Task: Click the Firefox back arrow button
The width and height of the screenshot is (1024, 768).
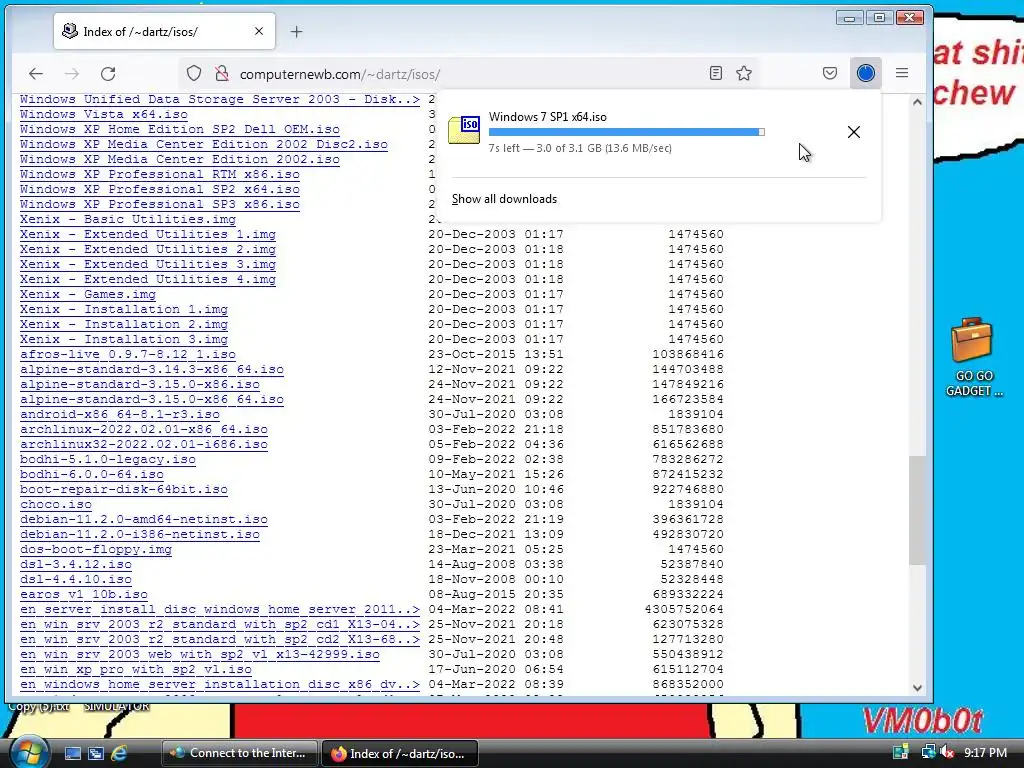Action: (x=36, y=74)
